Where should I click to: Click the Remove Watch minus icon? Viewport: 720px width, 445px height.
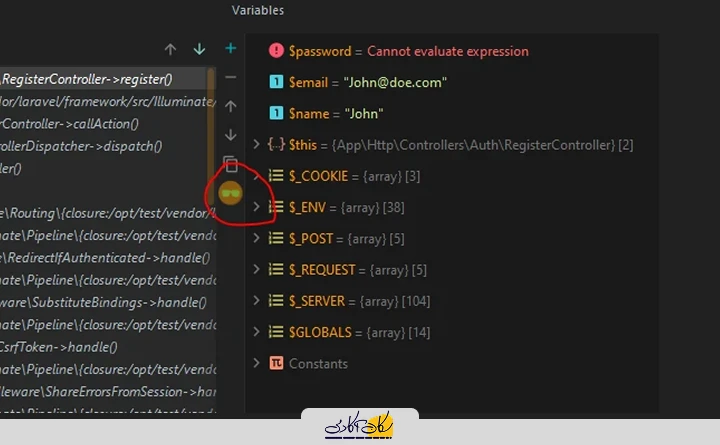coord(231,77)
